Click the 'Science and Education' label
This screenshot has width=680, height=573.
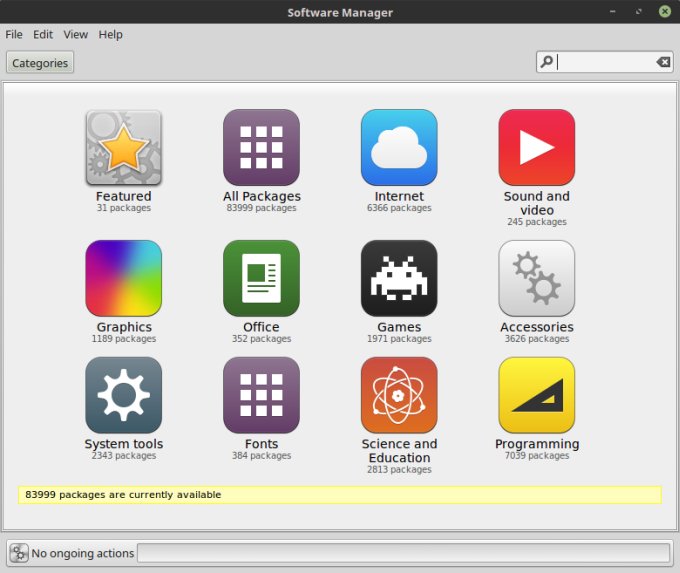(x=399, y=451)
